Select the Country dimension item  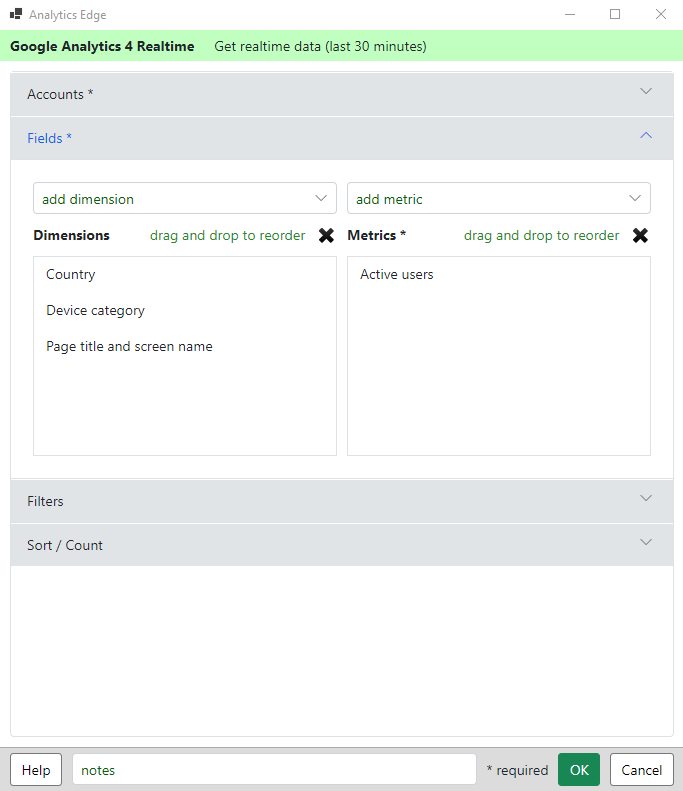coord(71,275)
